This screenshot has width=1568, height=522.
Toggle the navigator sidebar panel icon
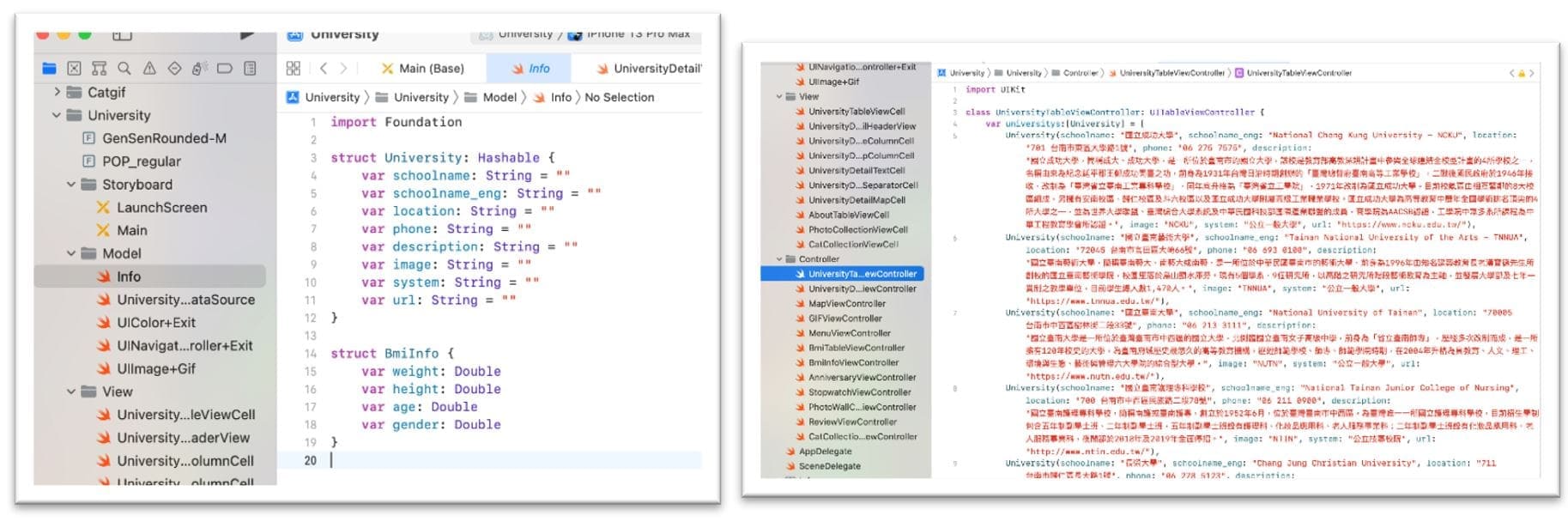pos(122,36)
